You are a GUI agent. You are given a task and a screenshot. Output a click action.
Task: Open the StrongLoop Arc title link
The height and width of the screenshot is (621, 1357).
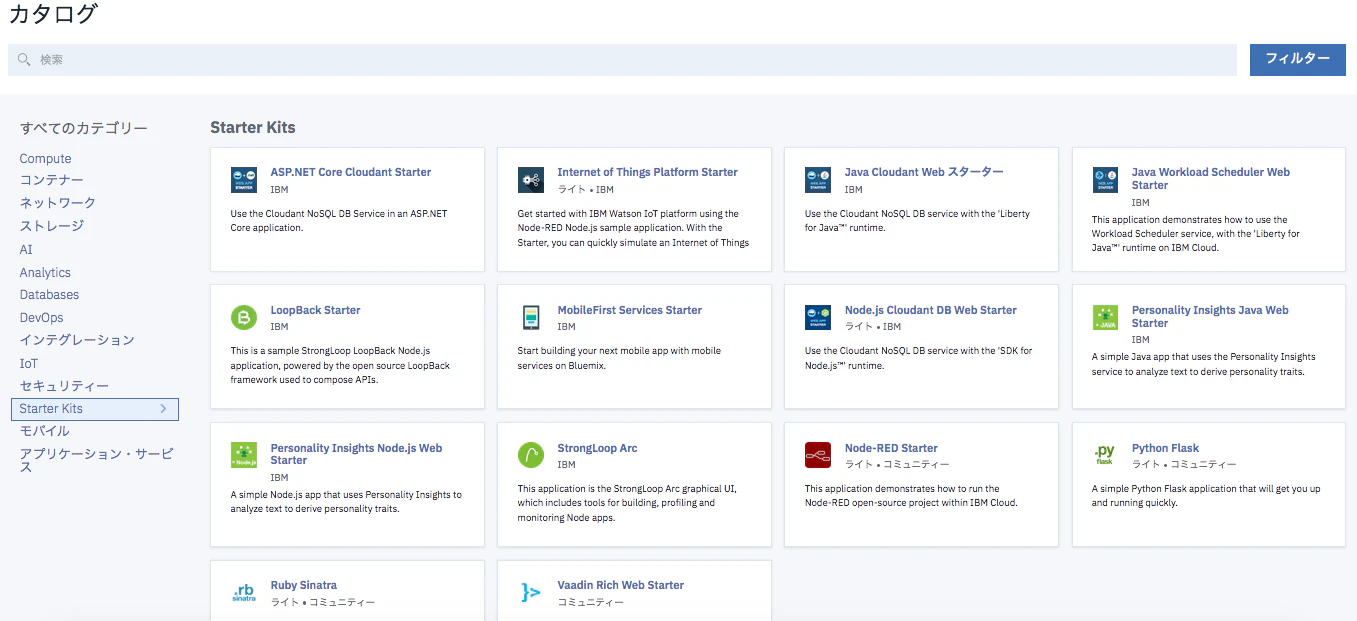597,448
